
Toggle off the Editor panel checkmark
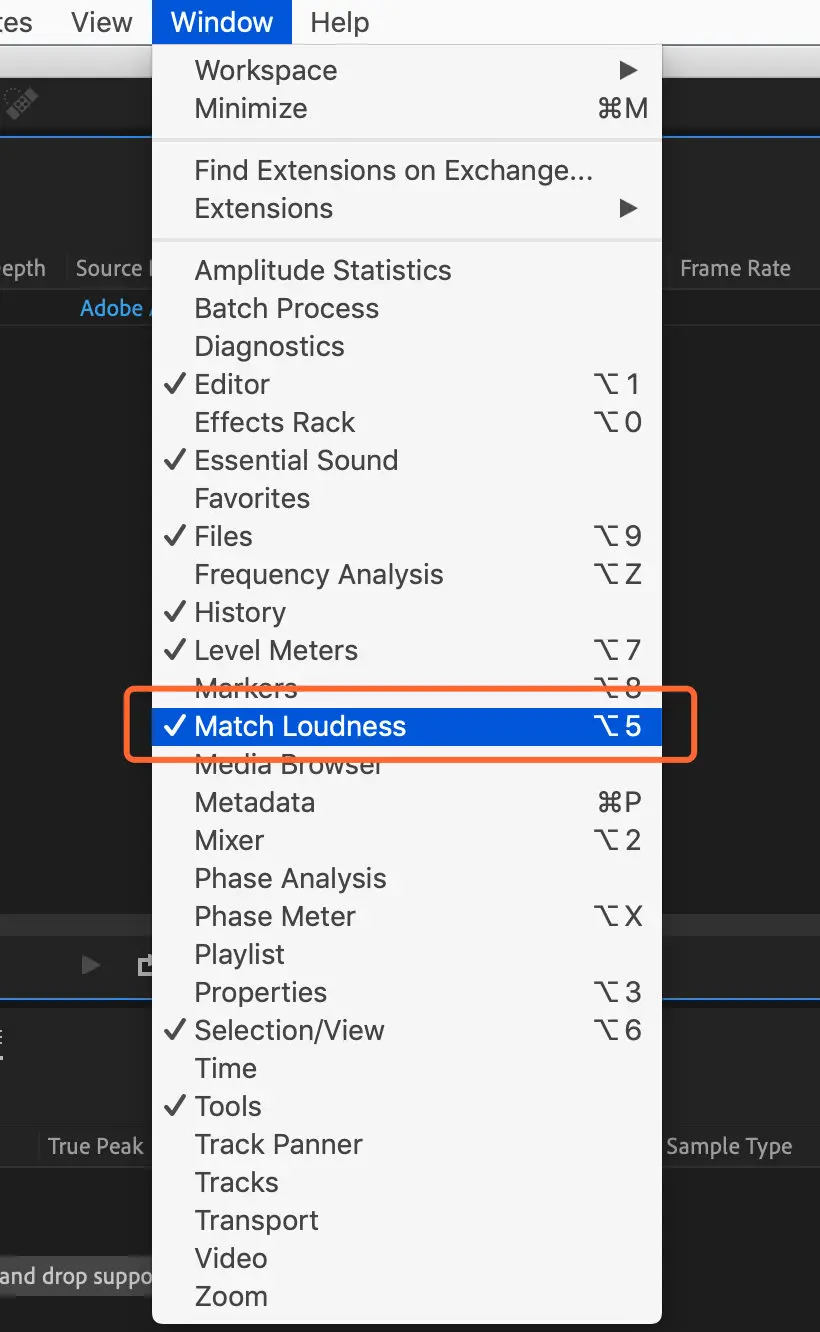232,384
